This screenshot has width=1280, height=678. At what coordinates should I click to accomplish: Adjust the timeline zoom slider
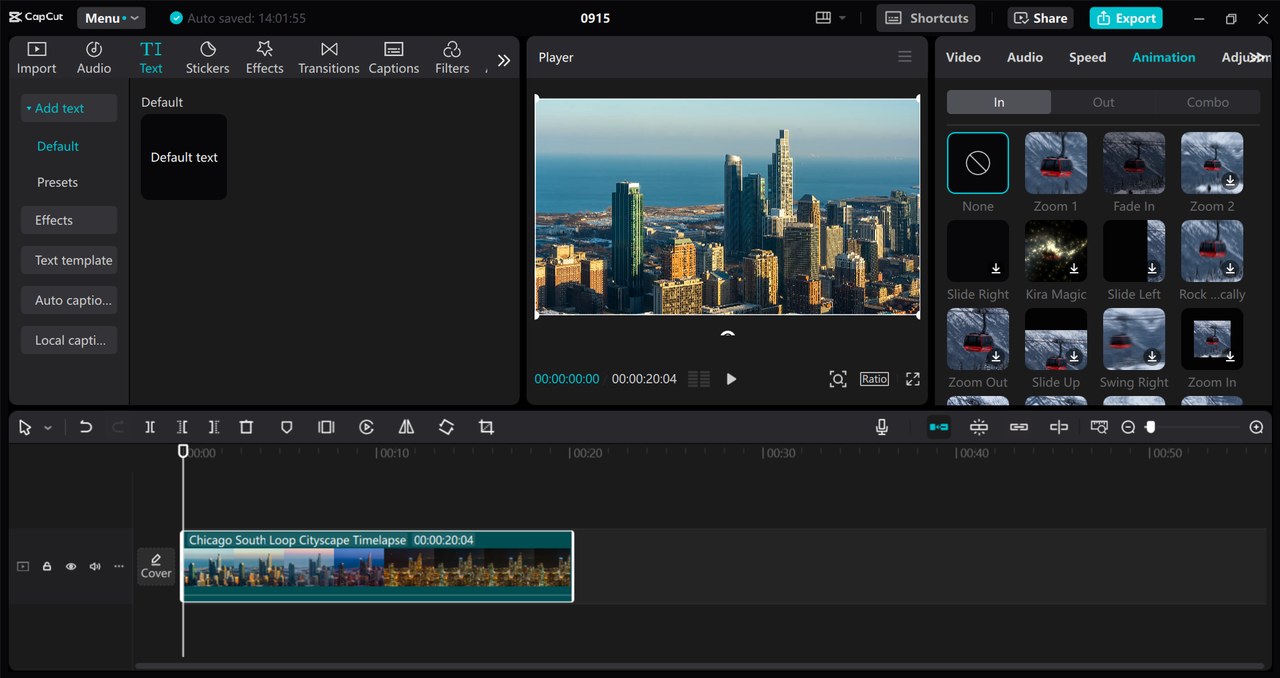click(x=1151, y=427)
